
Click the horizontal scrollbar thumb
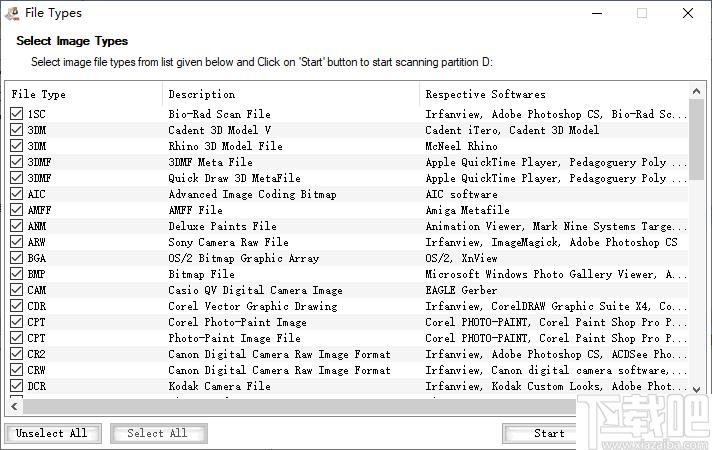(x=300, y=406)
